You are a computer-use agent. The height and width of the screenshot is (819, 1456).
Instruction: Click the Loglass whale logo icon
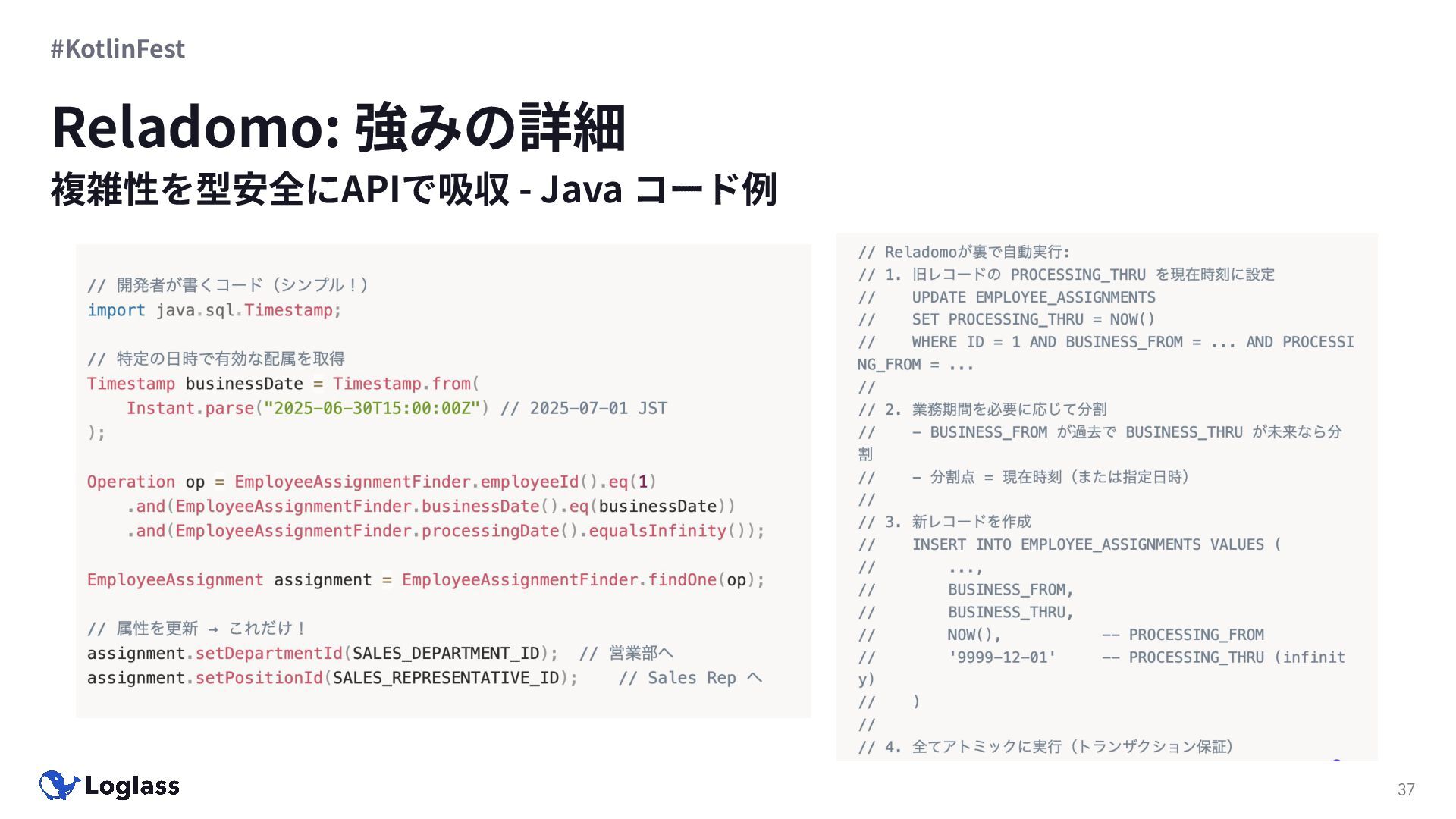59,786
